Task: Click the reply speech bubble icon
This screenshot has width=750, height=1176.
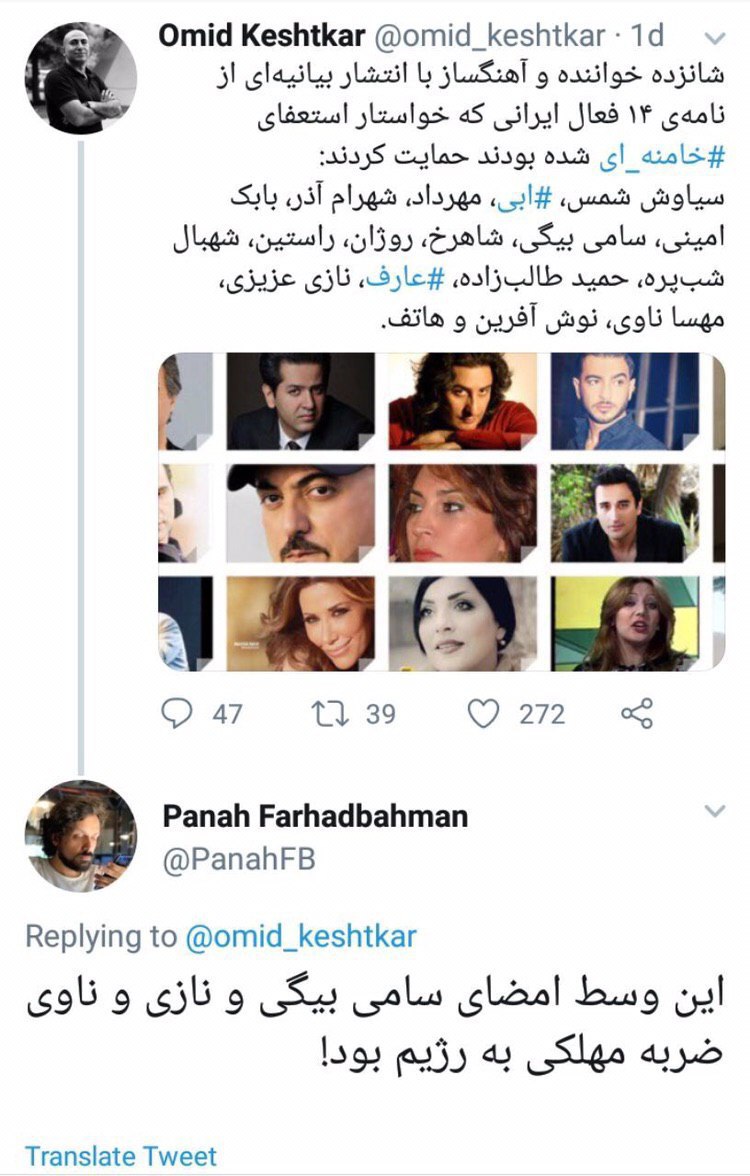Action: (175, 713)
